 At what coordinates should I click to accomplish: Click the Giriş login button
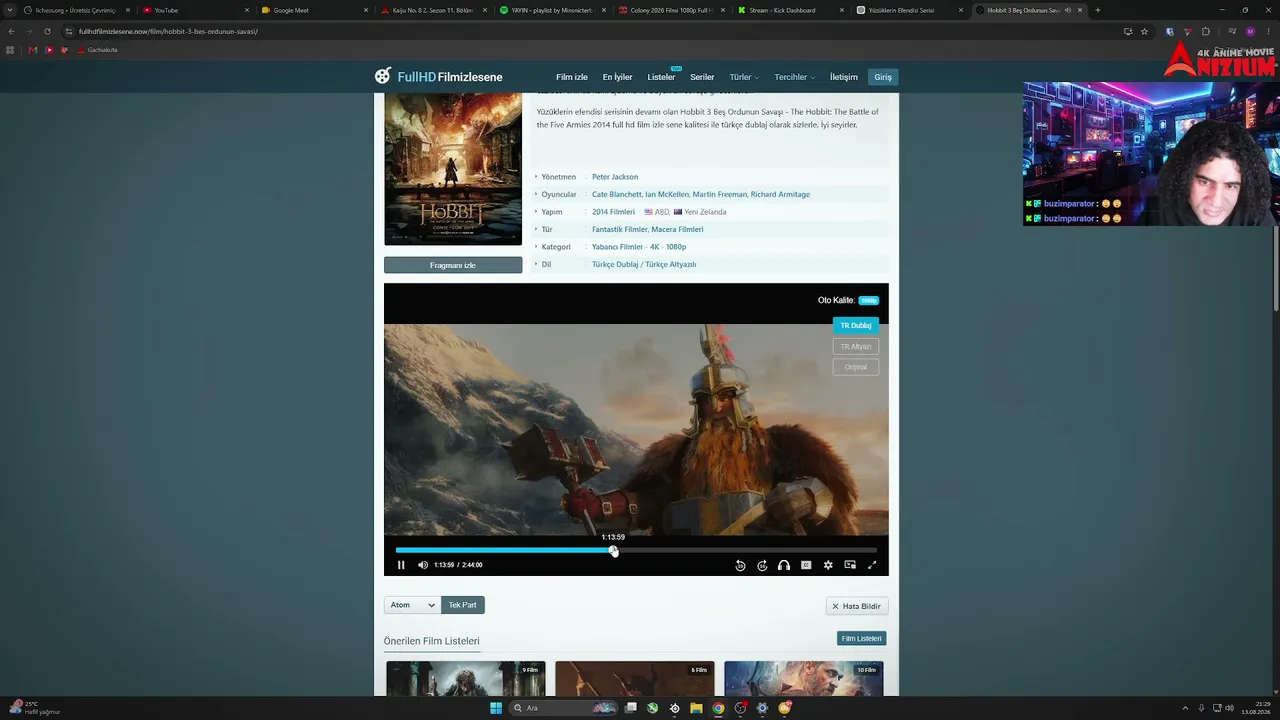click(x=883, y=77)
